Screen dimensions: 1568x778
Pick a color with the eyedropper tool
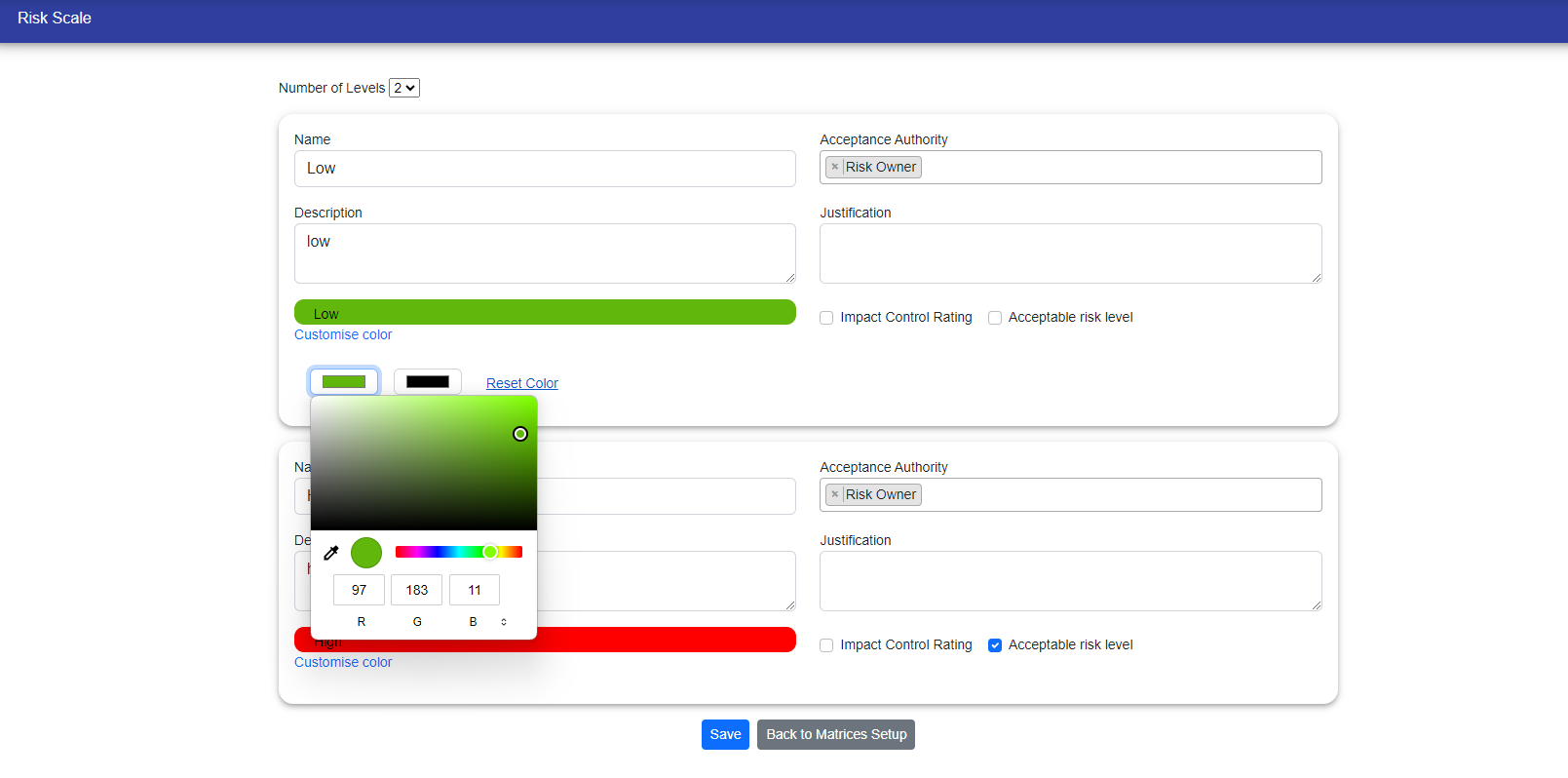331,553
